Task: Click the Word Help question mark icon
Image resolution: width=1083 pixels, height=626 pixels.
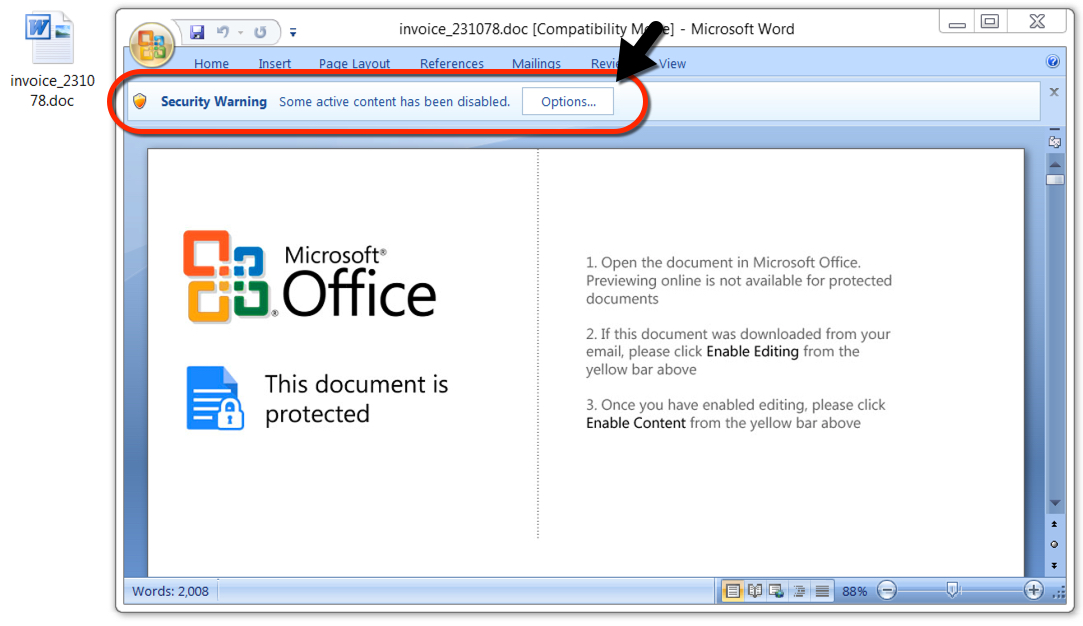Action: point(1053,61)
